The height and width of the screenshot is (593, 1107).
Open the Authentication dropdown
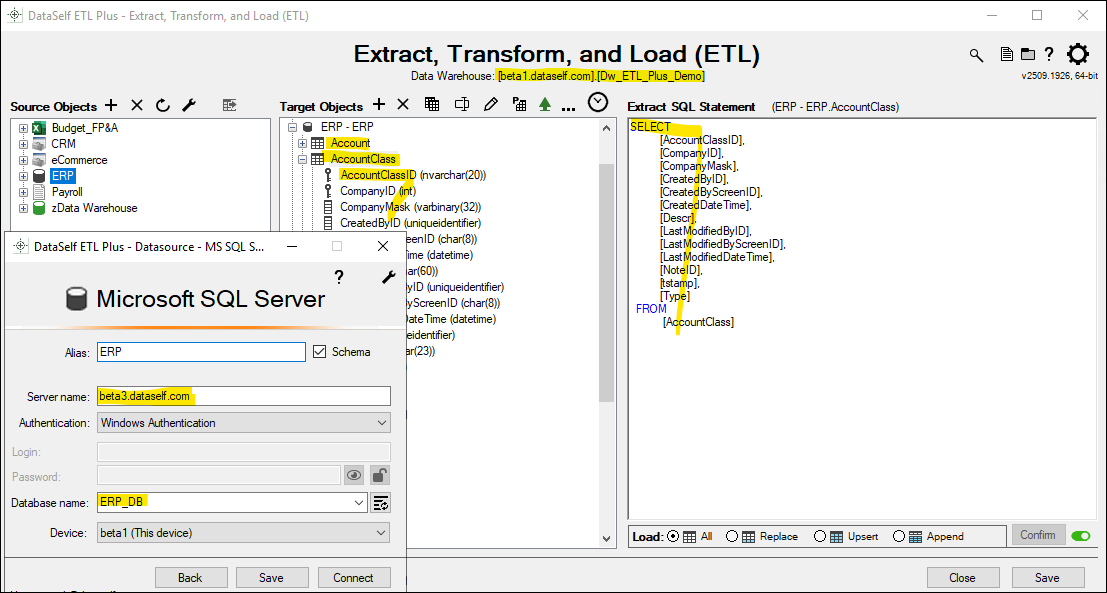244,423
